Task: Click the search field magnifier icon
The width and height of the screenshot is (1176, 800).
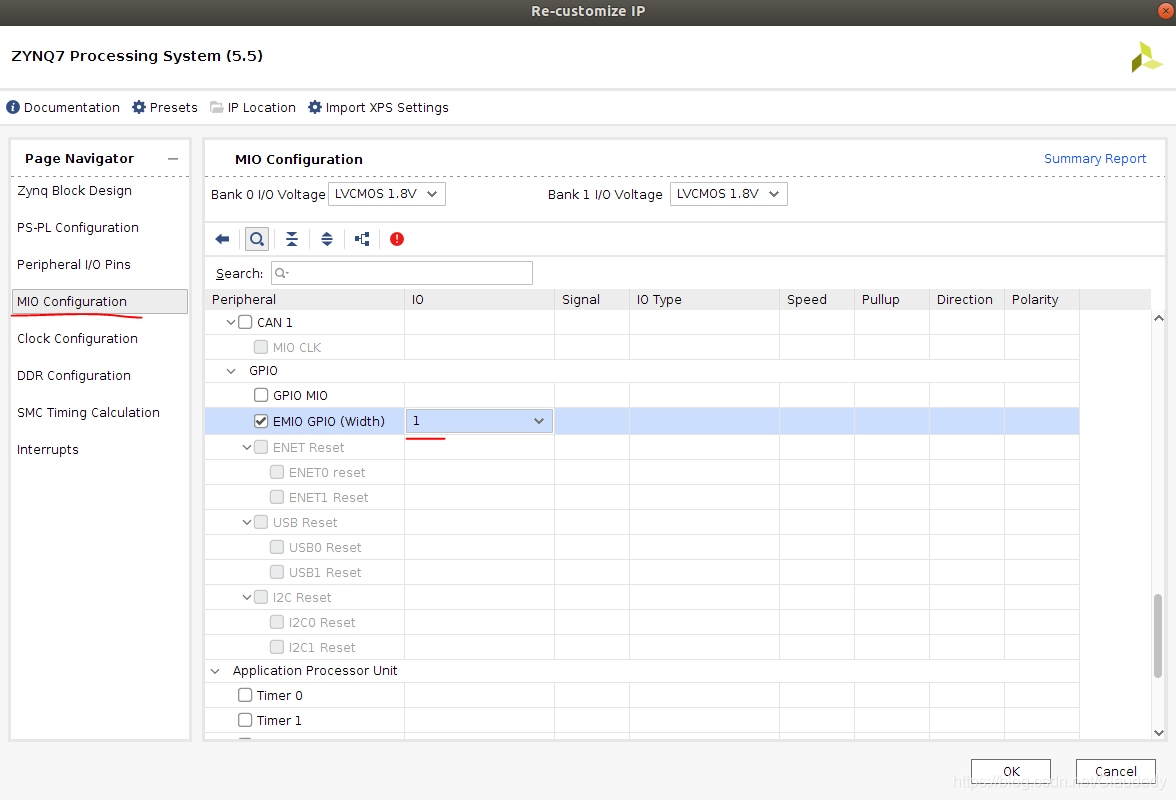Action: coord(281,273)
